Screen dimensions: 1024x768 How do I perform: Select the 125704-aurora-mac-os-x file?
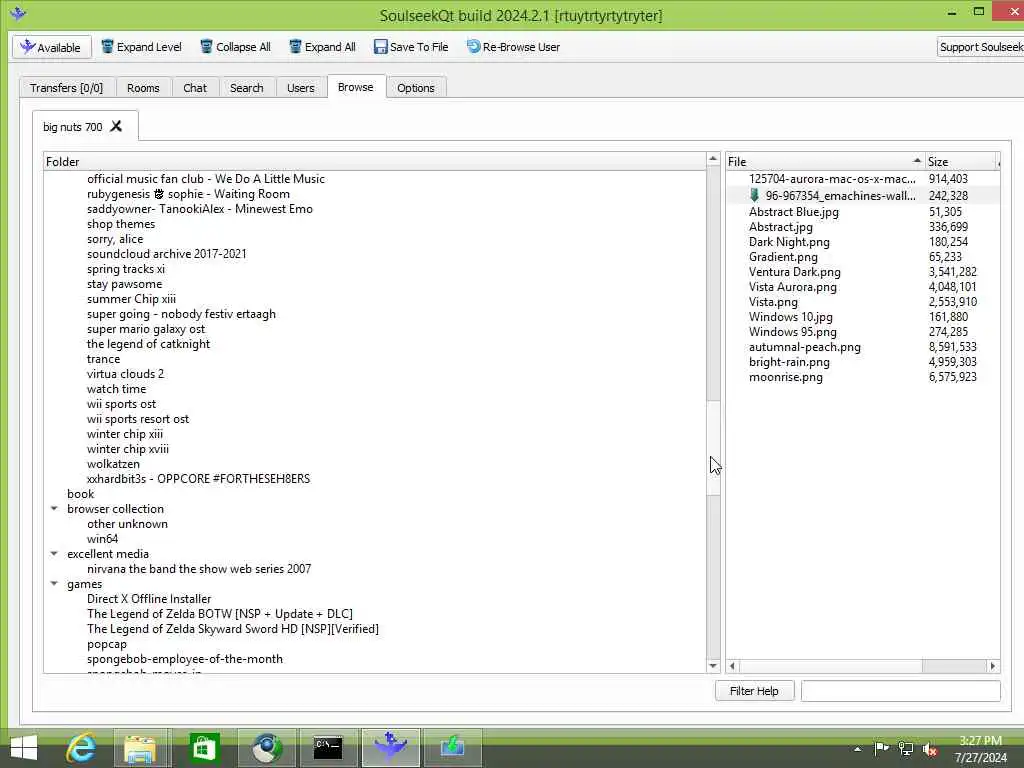(x=832, y=179)
